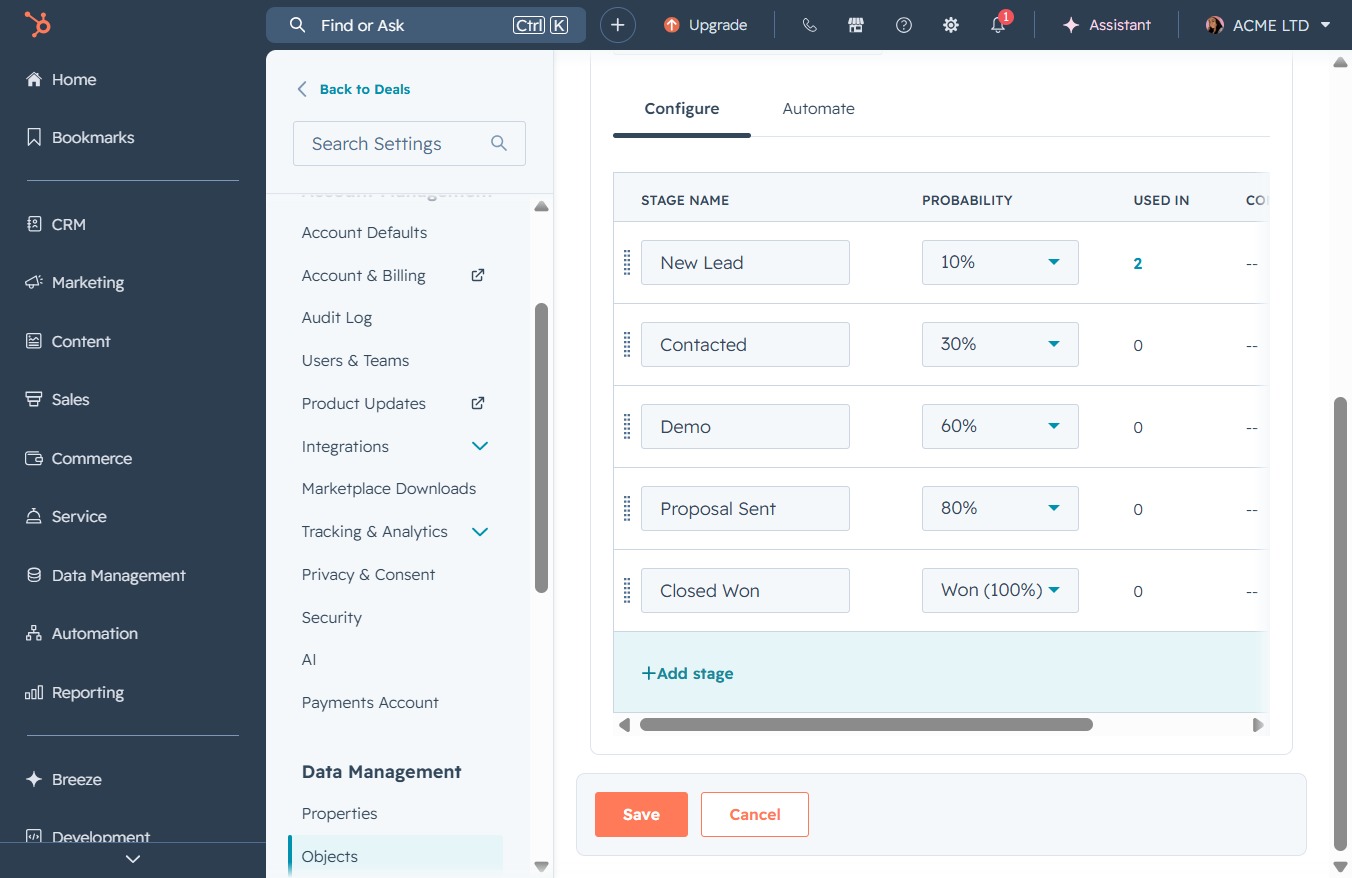This screenshot has height=878, width=1352.
Task: Click the main page vertical scrollbar
Action: [x=1341, y=622]
